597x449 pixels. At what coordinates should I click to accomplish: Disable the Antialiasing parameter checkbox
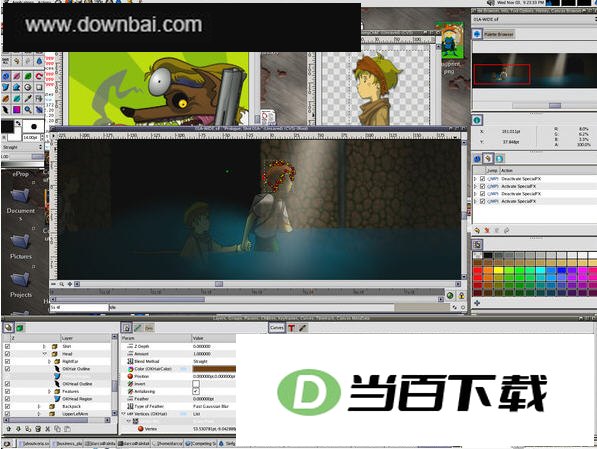pyautogui.click(x=196, y=391)
